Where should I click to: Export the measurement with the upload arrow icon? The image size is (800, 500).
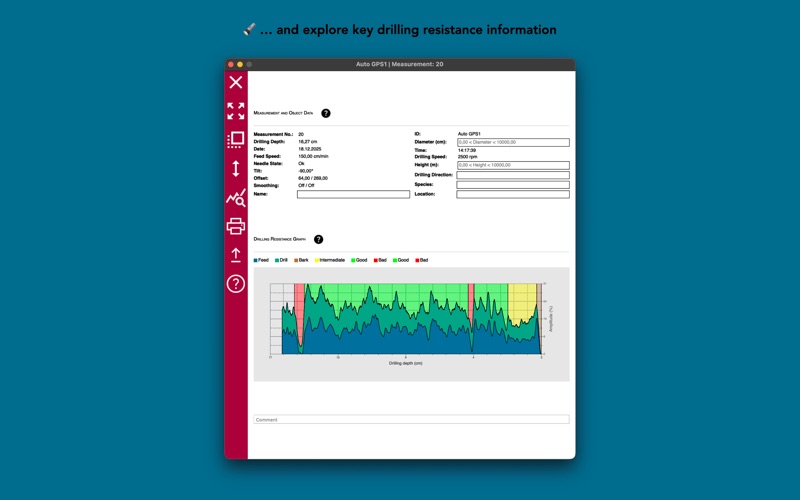pos(236,255)
